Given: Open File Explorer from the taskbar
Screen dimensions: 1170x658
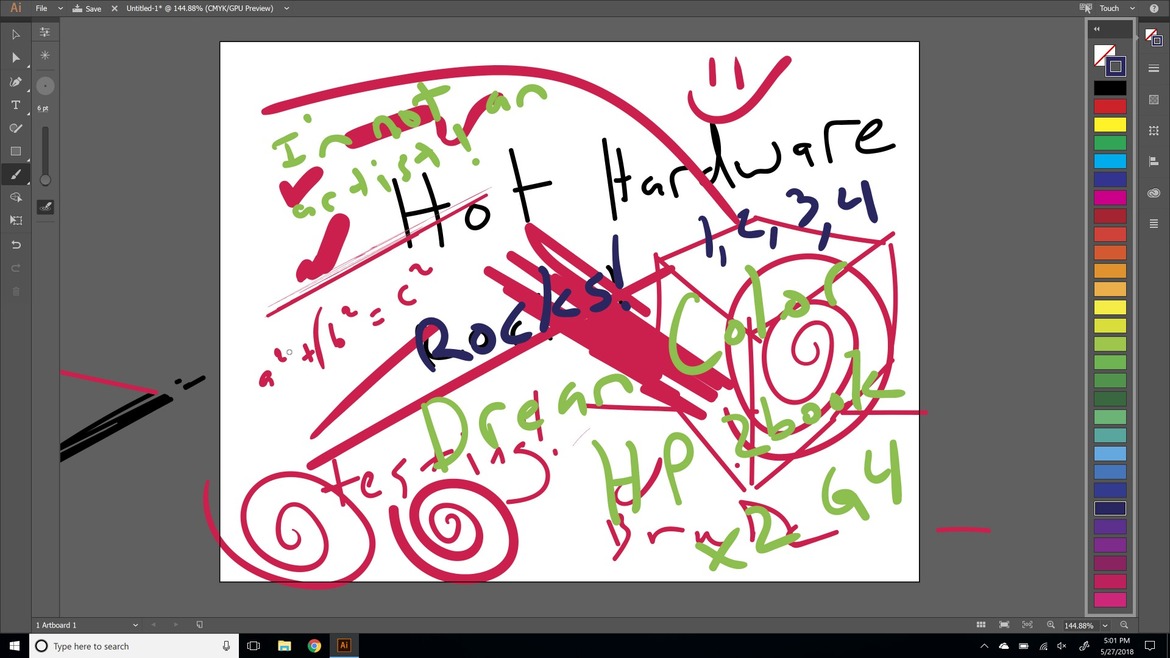Looking at the screenshot, I should pyautogui.click(x=284, y=646).
